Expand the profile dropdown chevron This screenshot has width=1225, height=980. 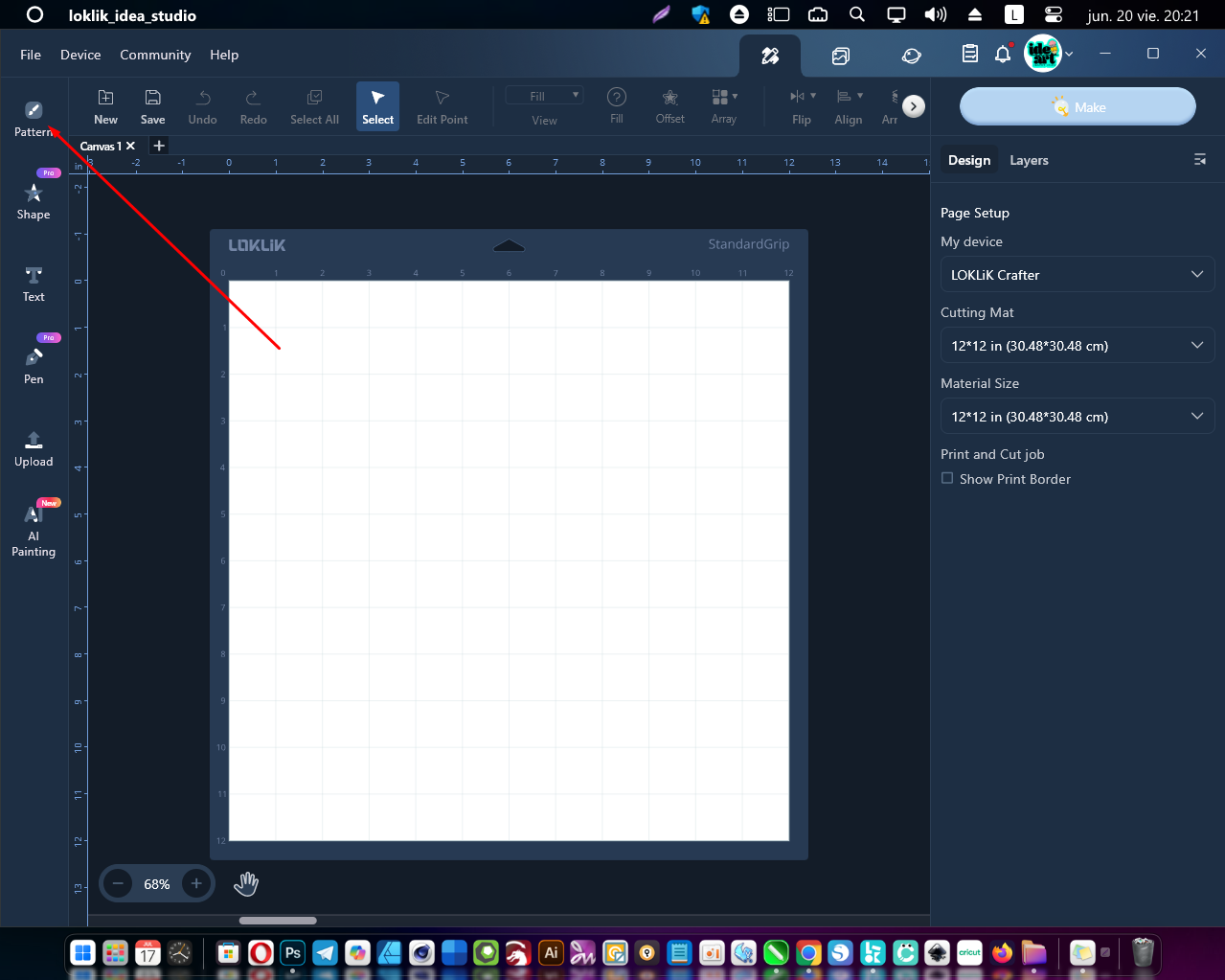[1069, 55]
